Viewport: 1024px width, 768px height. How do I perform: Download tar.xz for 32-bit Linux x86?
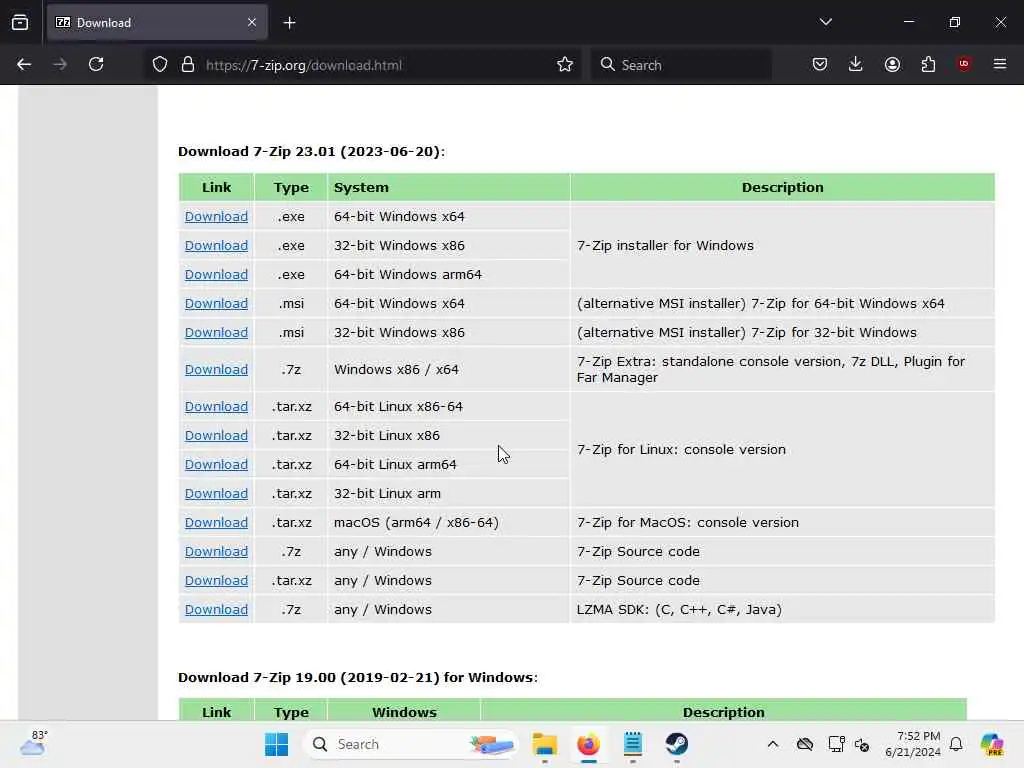coord(216,436)
